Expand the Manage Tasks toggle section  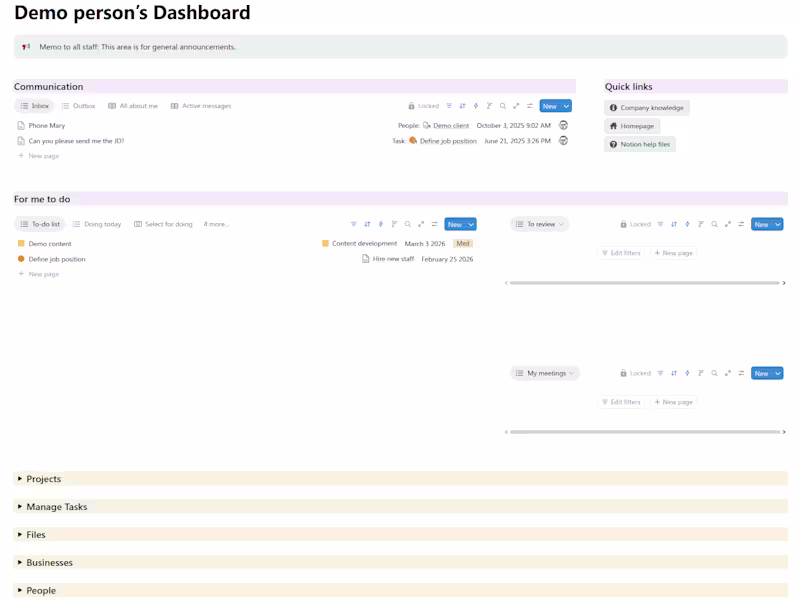(20, 507)
